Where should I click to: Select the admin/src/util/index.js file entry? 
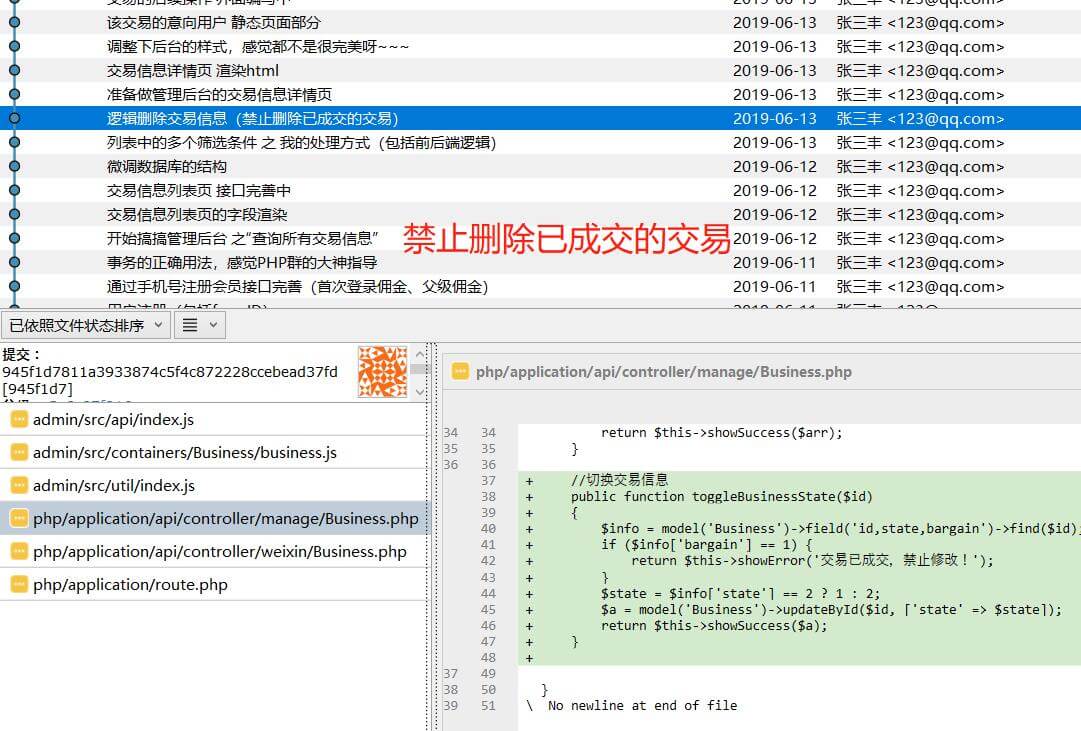click(113, 486)
